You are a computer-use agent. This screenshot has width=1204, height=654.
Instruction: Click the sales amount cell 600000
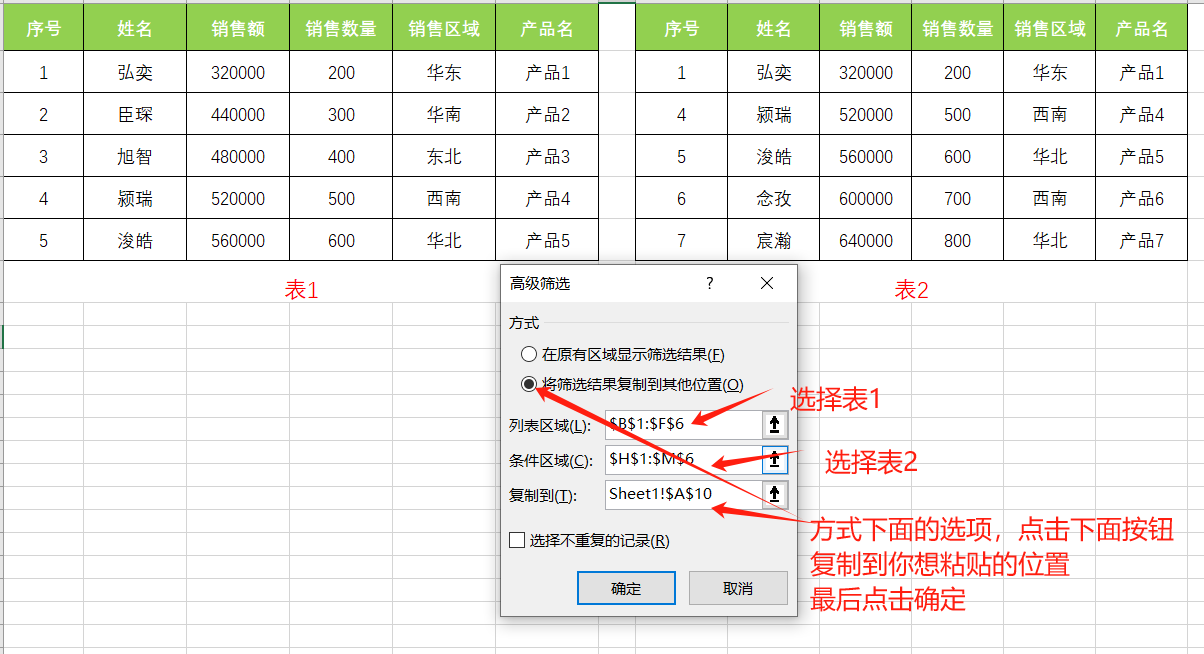[866, 199]
